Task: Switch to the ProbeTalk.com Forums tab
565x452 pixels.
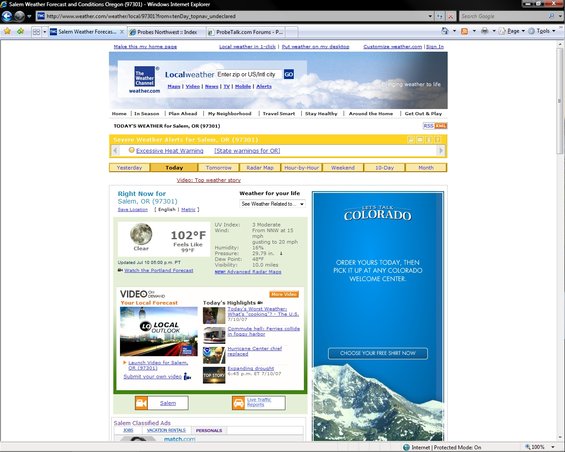Action: click(x=246, y=32)
